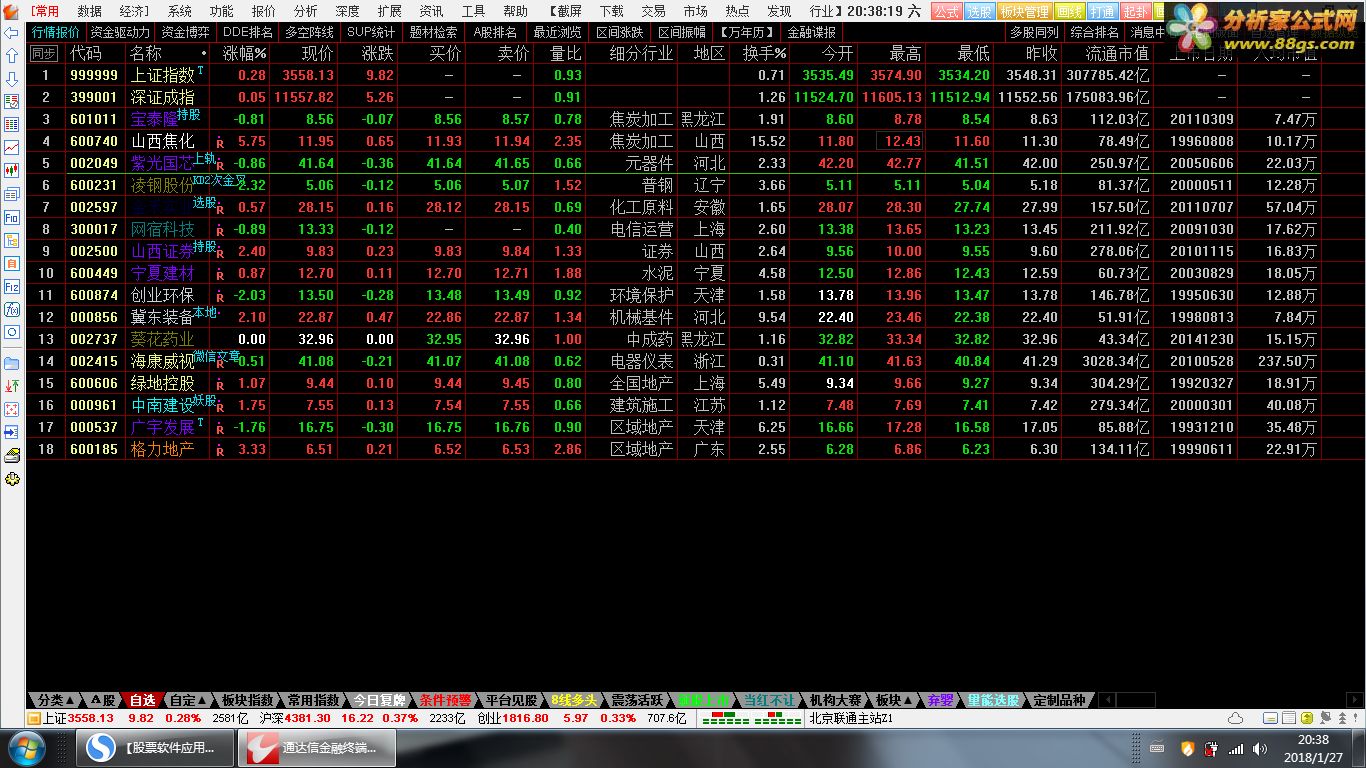Screen dimensions: 1366x768
Task: Switch to the 多空阵线 tab
Action: coord(309,32)
